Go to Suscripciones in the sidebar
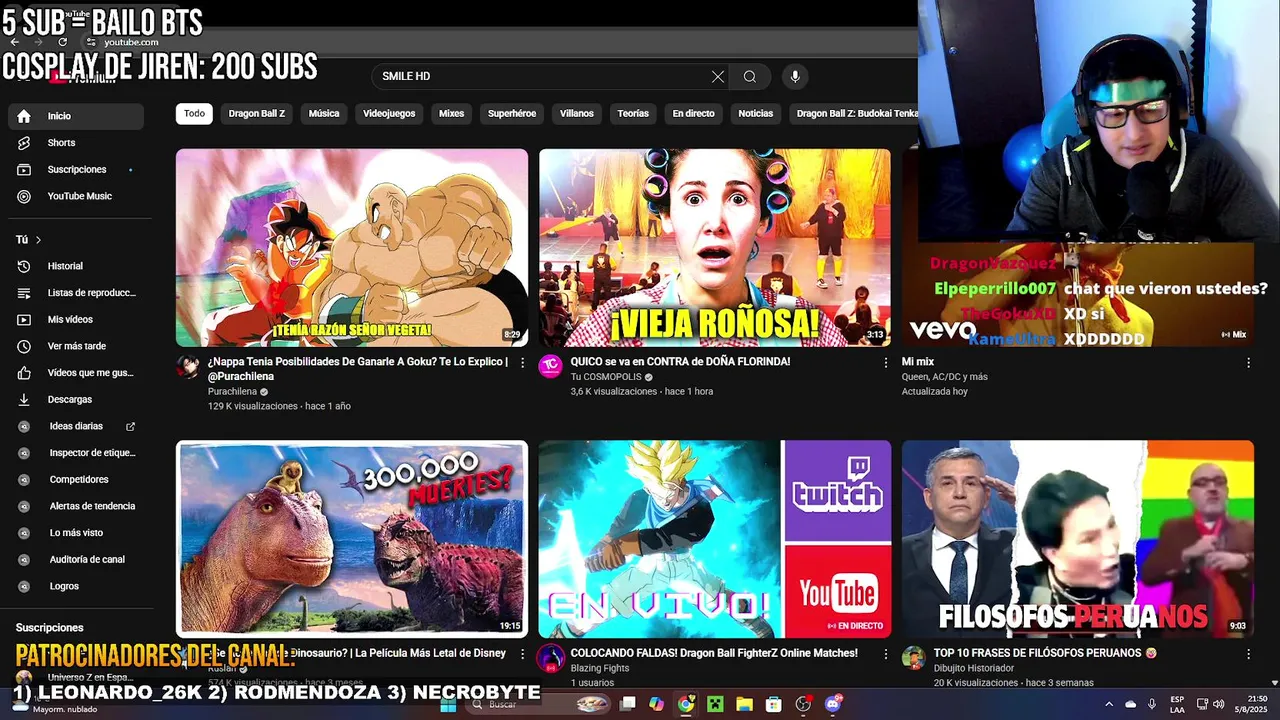This screenshot has width=1280, height=720. [76, 170]
